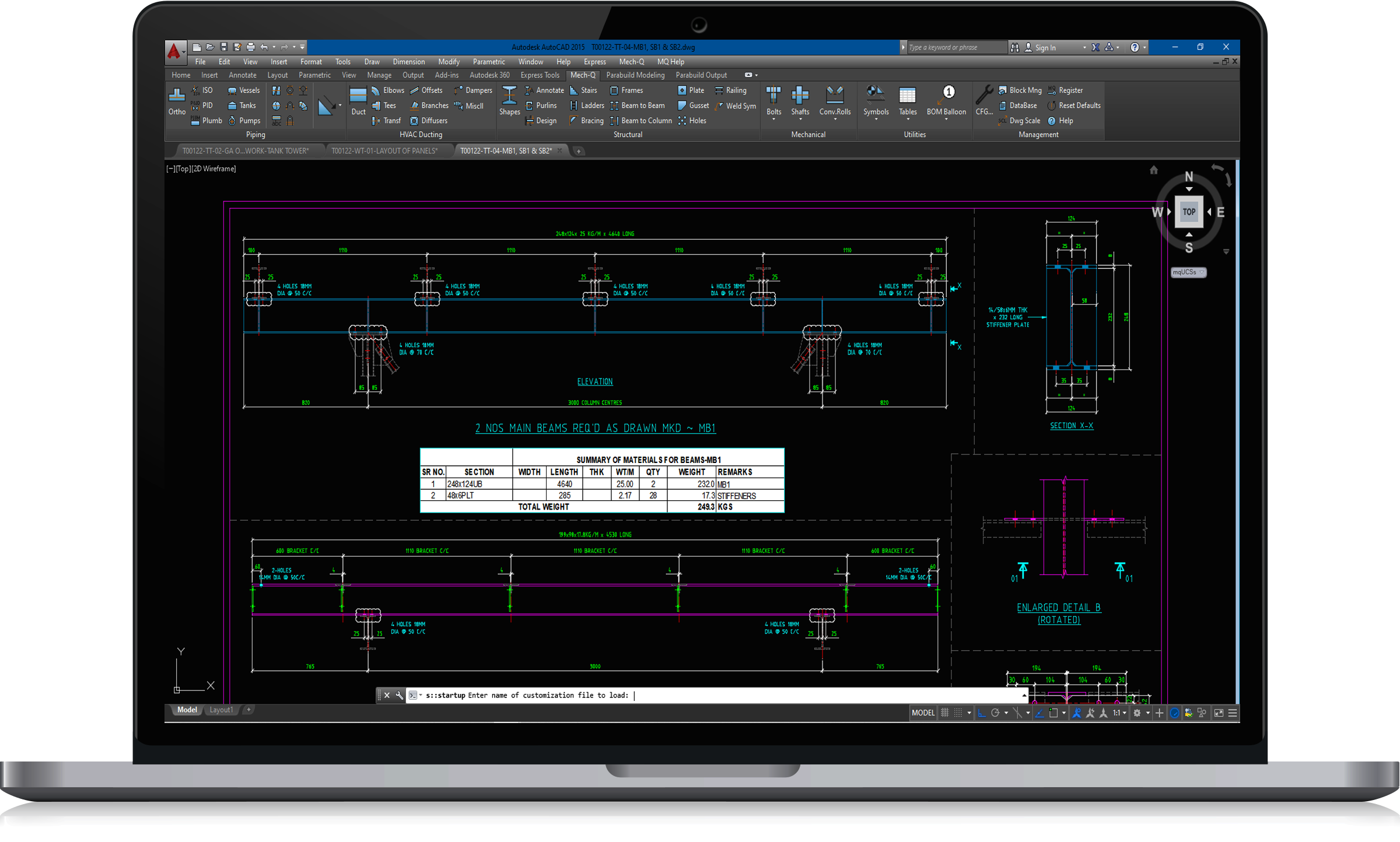Select the BOM Balloon tool
Screen dimensions: 1400x842
946,100
